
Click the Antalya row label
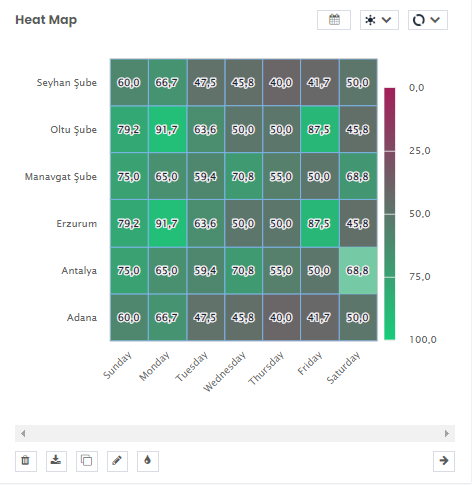click(79, 271)
